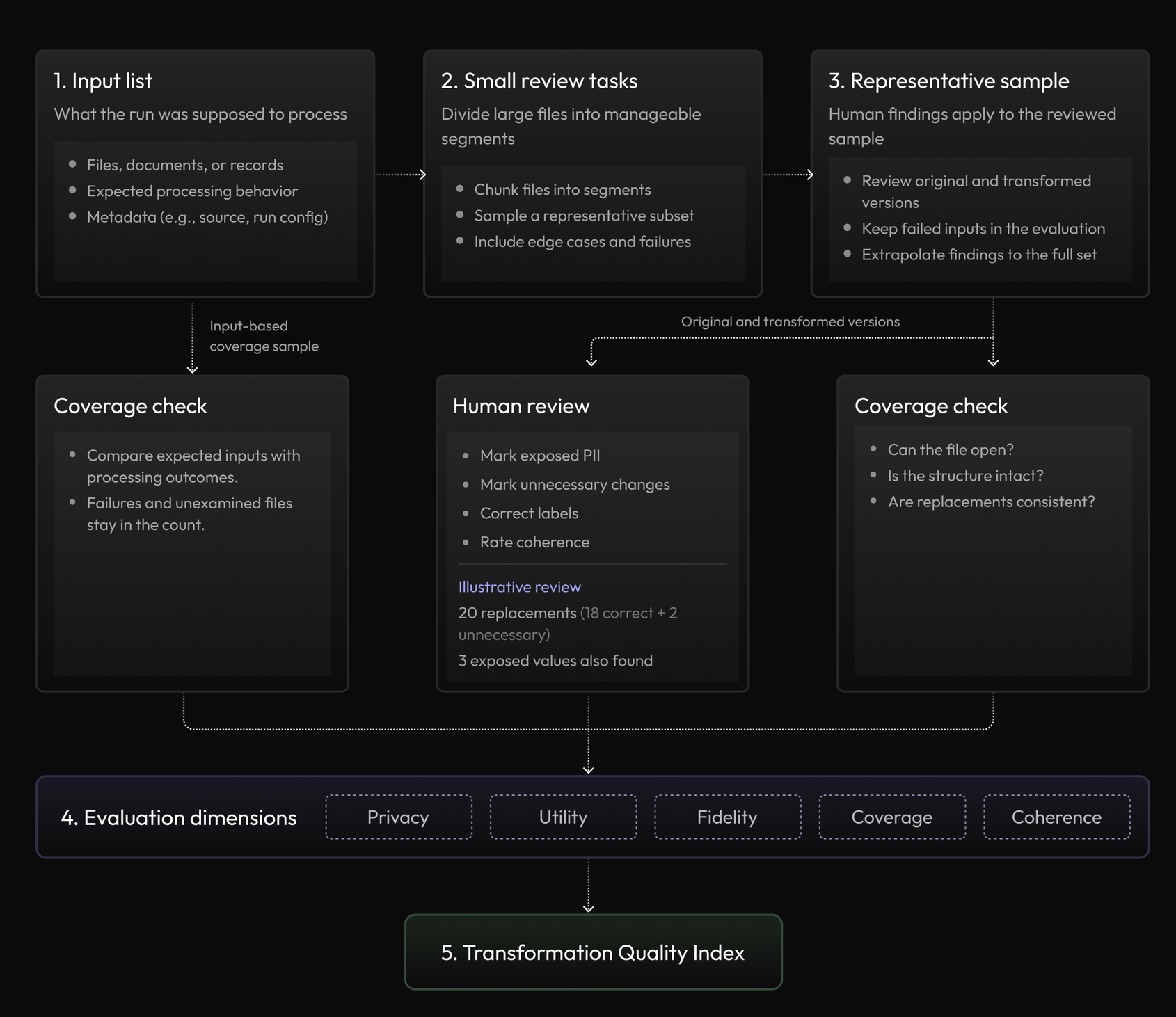Click 'Sample a representative subset' bullet

584,216
